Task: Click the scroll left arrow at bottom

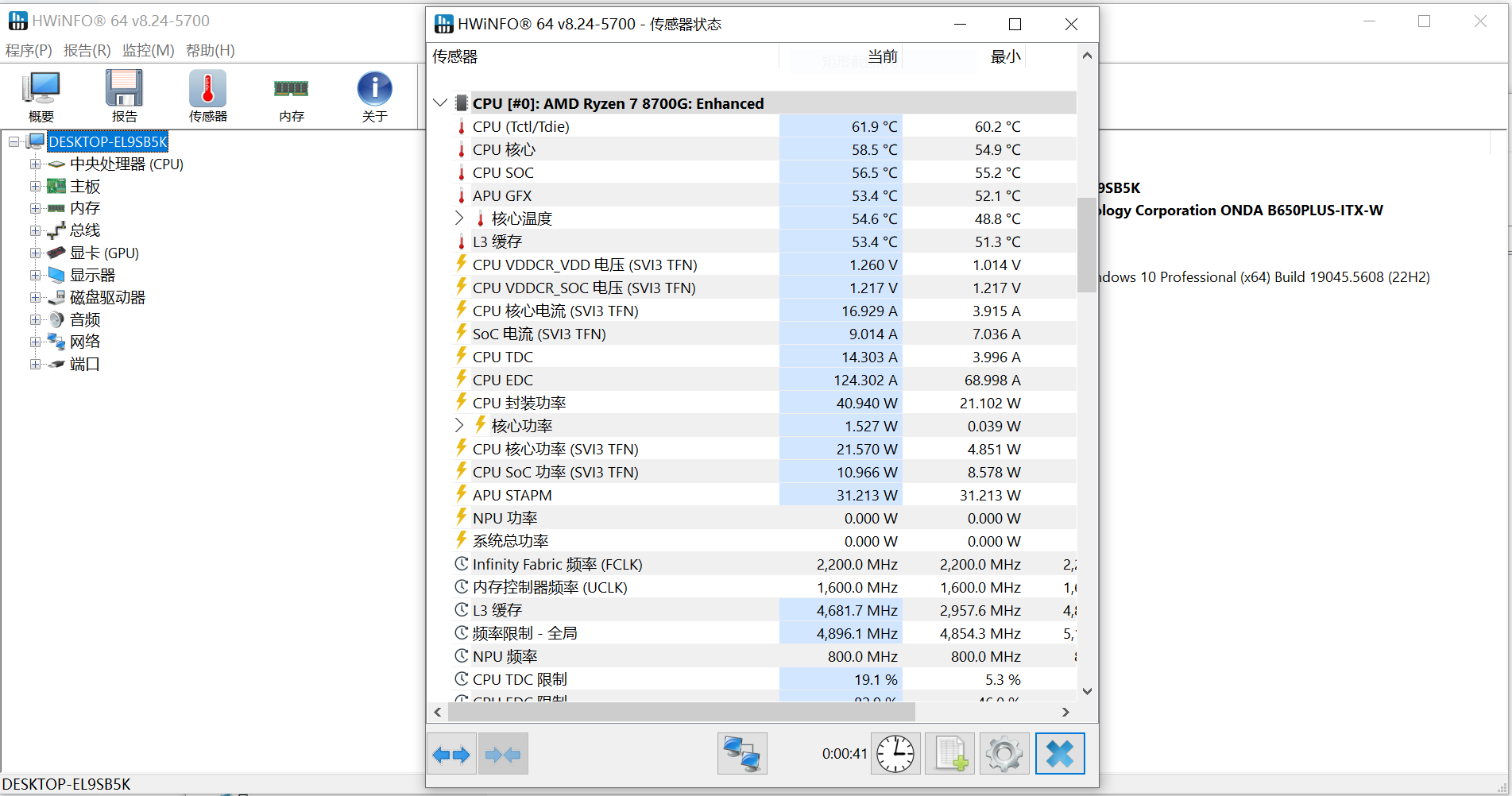Action: 438,712
